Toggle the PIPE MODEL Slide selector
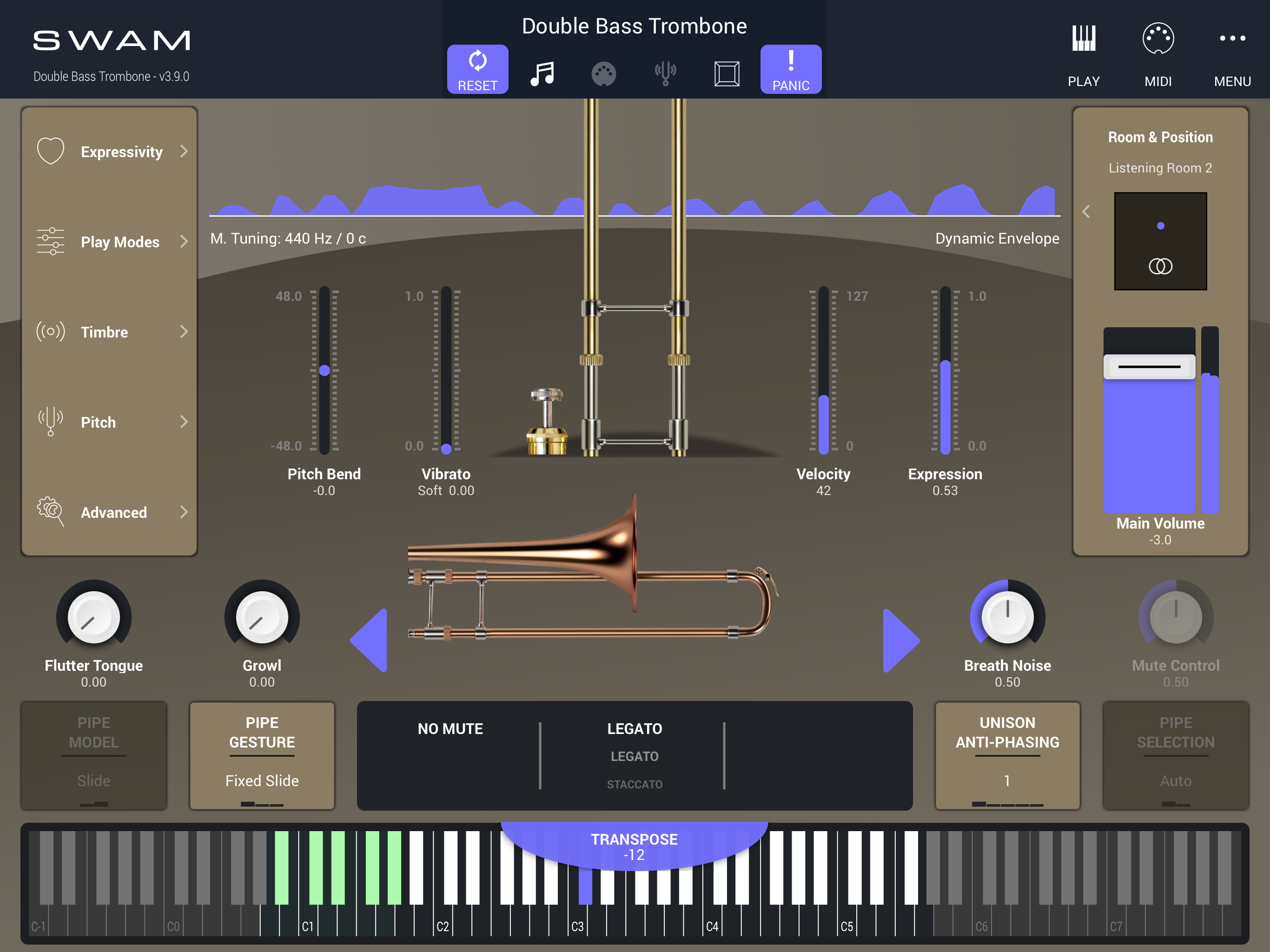1270x952 pixels. coord(93,756)
